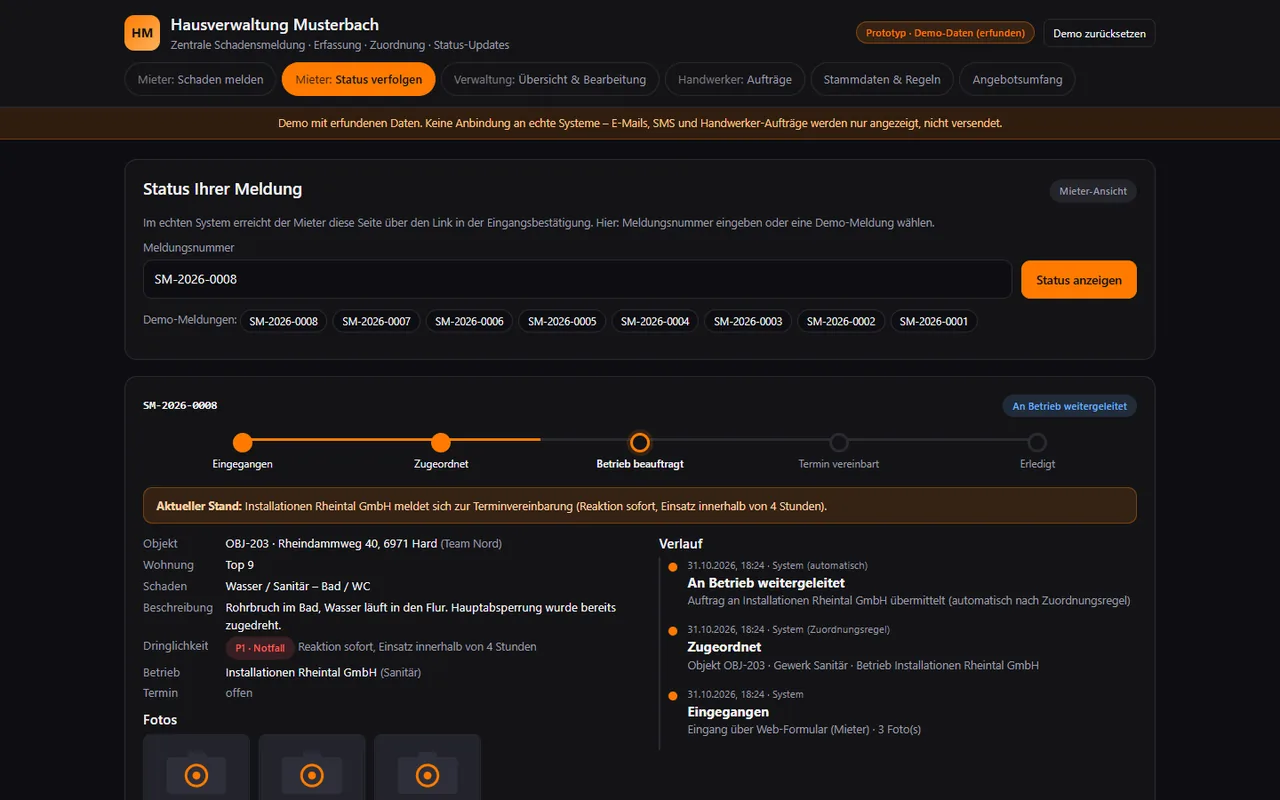1280x800 pixels.
Task: Click the Aktueller Stand status banner
Action: (640, 506)
